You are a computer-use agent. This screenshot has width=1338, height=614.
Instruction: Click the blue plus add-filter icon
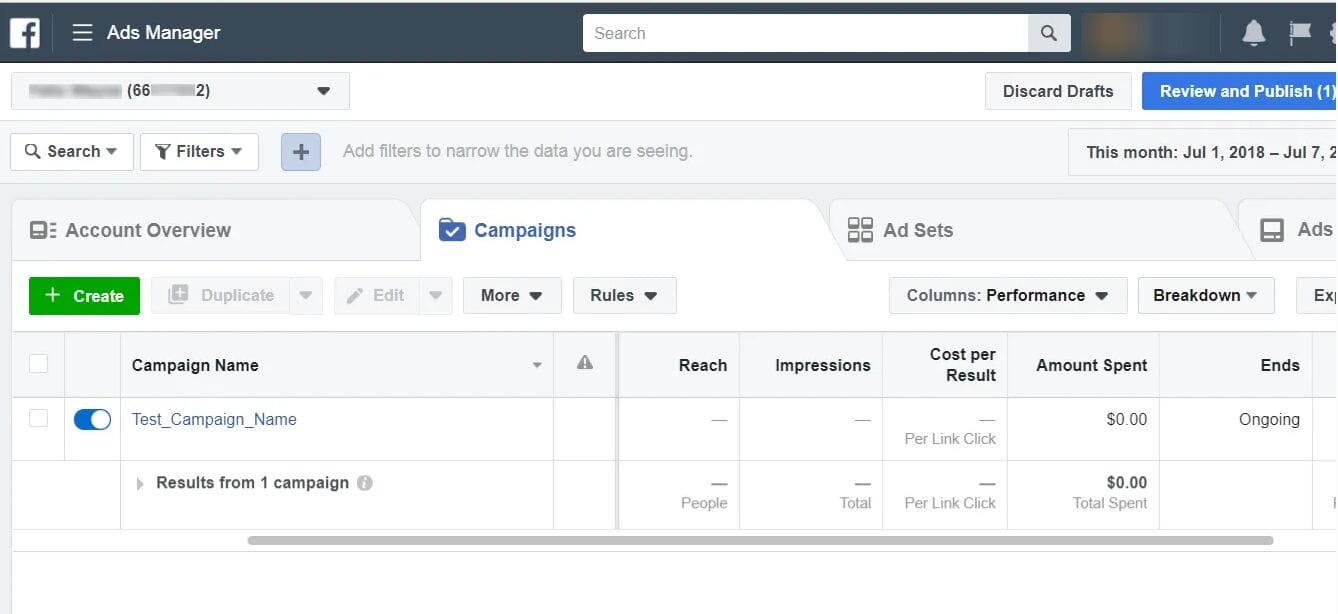pos(301,152)
